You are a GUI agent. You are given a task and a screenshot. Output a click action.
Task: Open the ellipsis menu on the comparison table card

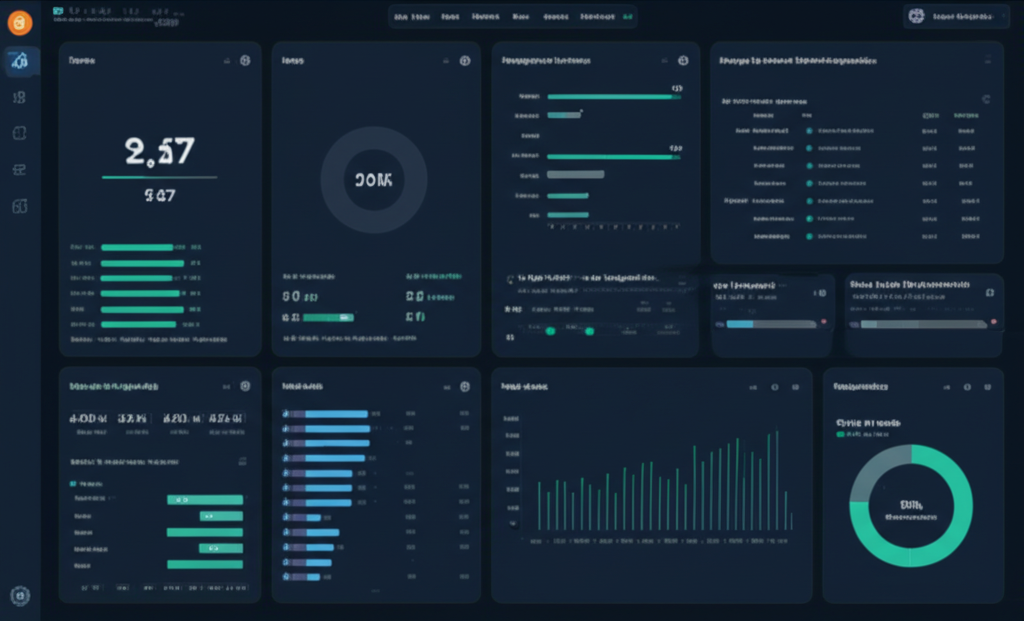(988, 60)
